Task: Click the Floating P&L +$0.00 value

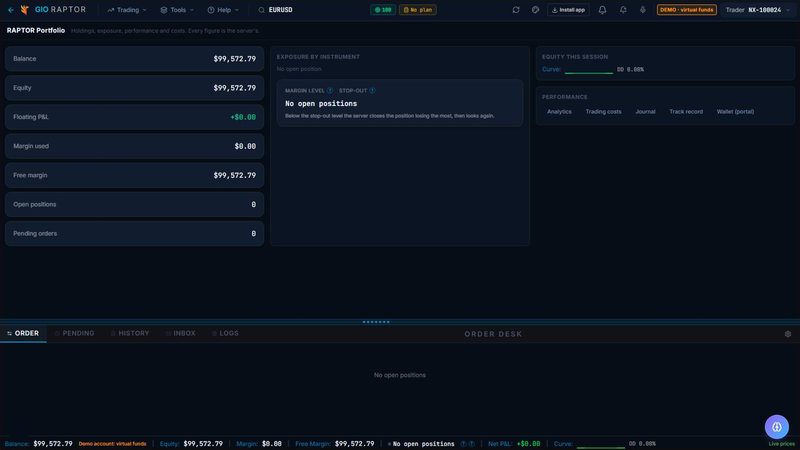Action: click(x=243, y=117)
